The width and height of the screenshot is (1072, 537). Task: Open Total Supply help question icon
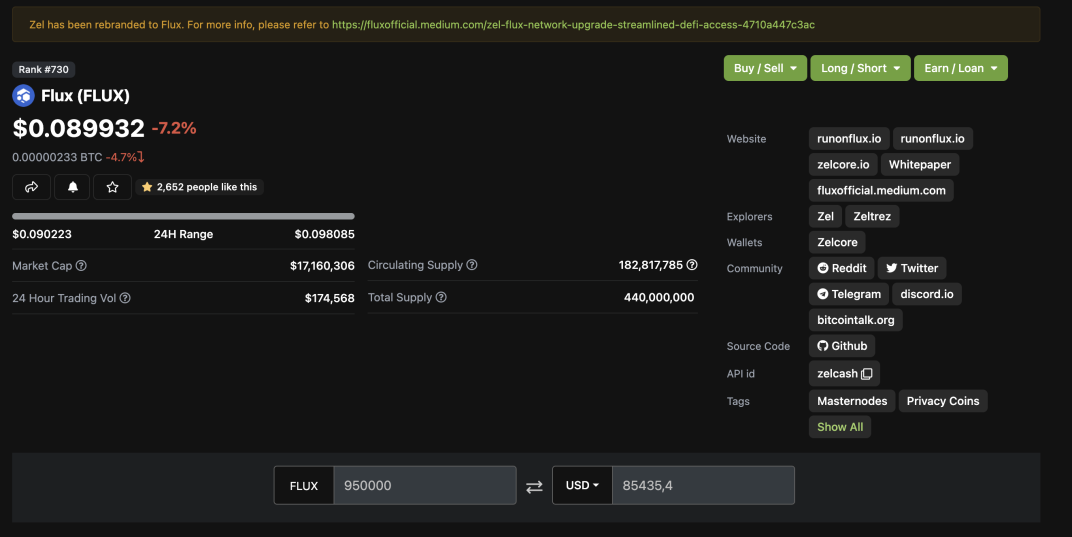[441, 297]
